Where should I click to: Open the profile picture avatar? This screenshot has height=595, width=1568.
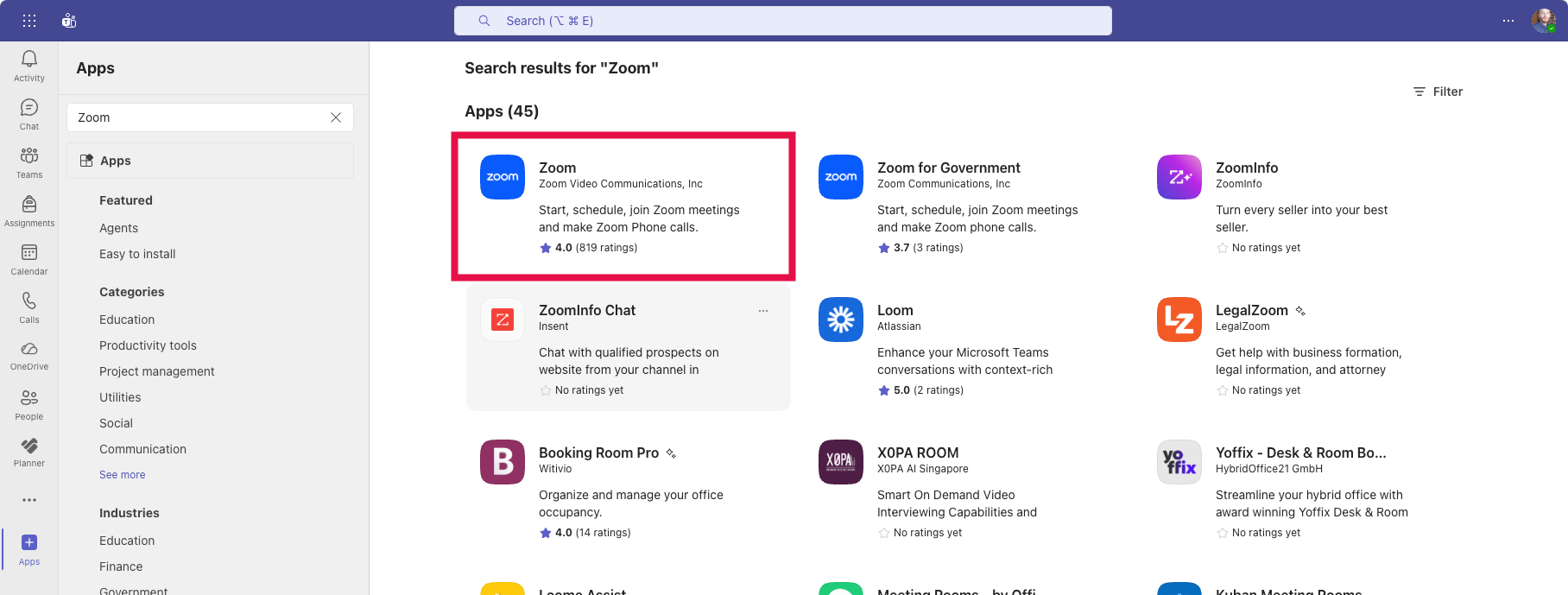click(x=1544, y=21)
